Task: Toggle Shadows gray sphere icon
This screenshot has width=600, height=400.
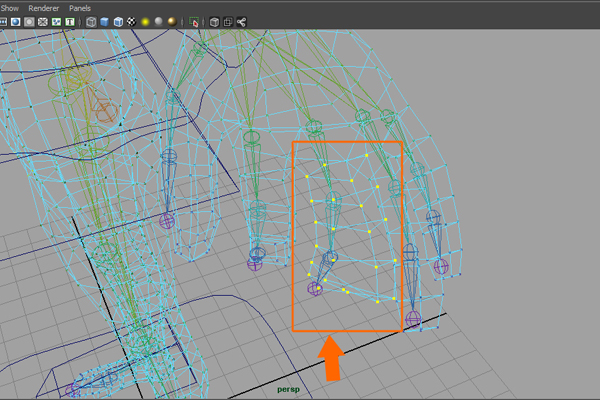Action: [158, 22]
